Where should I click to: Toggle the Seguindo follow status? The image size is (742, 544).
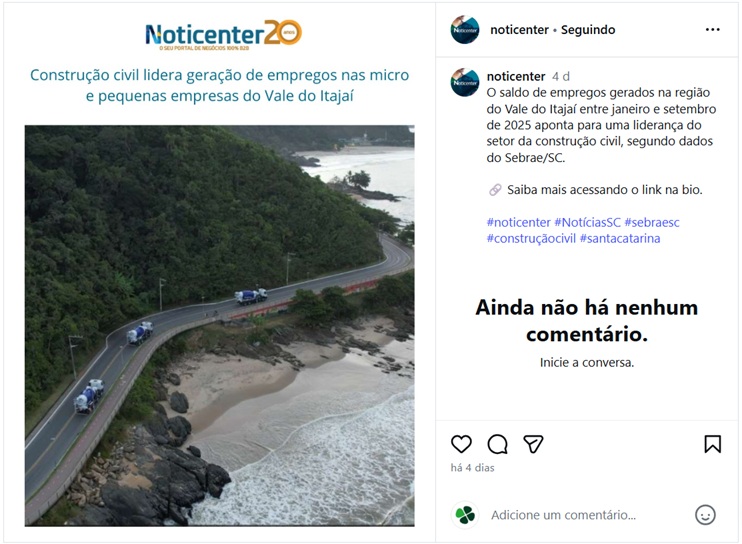point(588,30)
